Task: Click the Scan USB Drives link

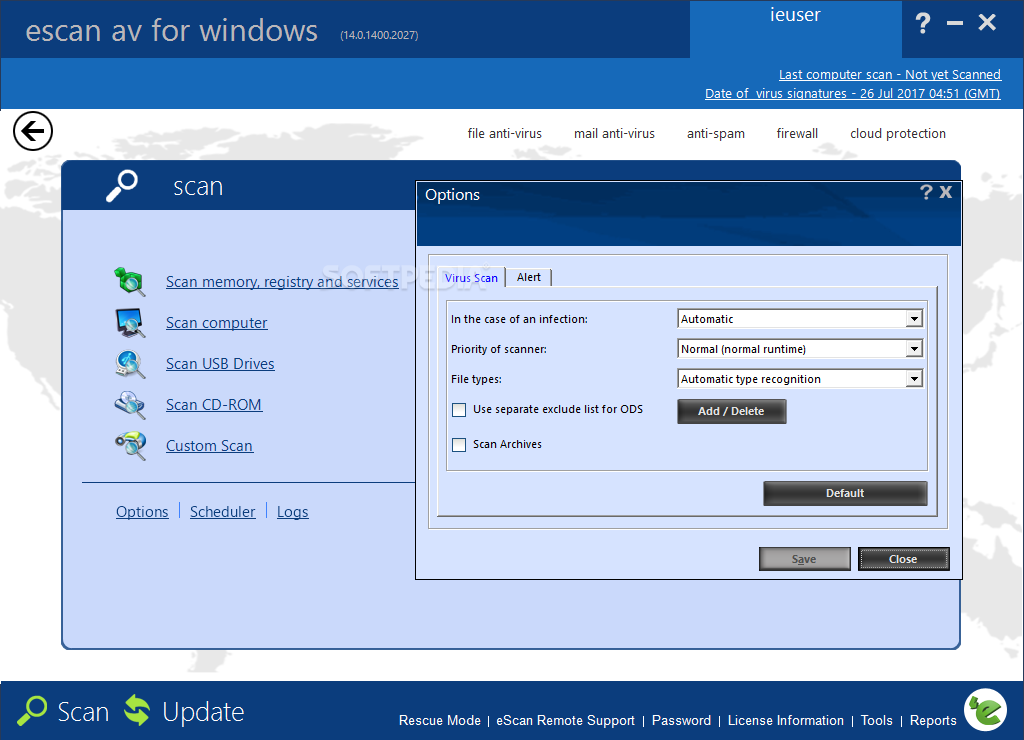Action: (x=220, y=364)
